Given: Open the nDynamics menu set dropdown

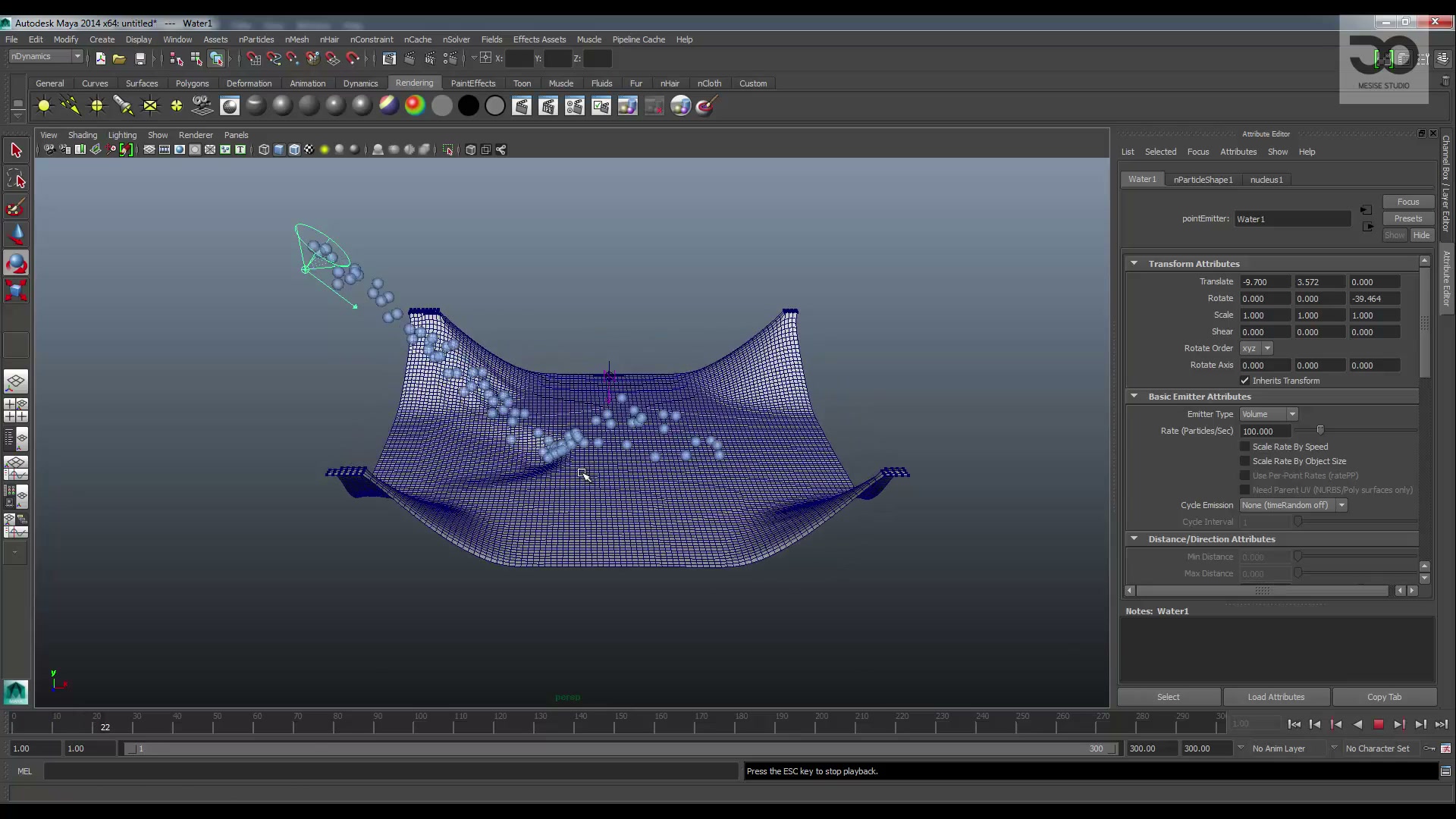Looking at the screenshot, I should coord(46,57).
